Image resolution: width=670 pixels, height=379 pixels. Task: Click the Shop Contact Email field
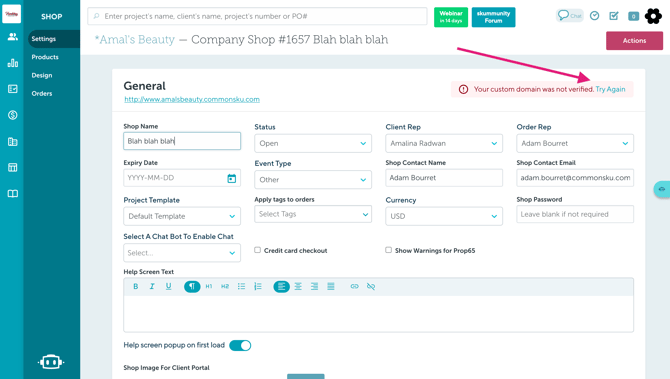point(575,178)
